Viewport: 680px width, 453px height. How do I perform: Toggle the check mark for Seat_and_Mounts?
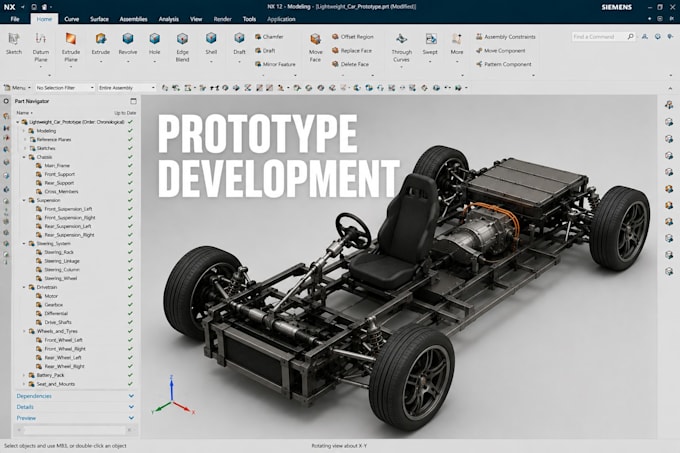[130, 384]
